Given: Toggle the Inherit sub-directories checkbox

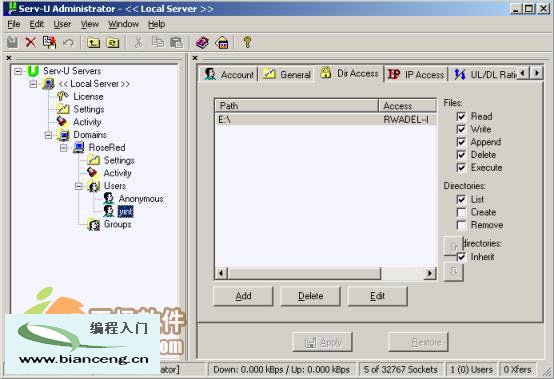Looking at the screenshot, I should coord(461,257).
